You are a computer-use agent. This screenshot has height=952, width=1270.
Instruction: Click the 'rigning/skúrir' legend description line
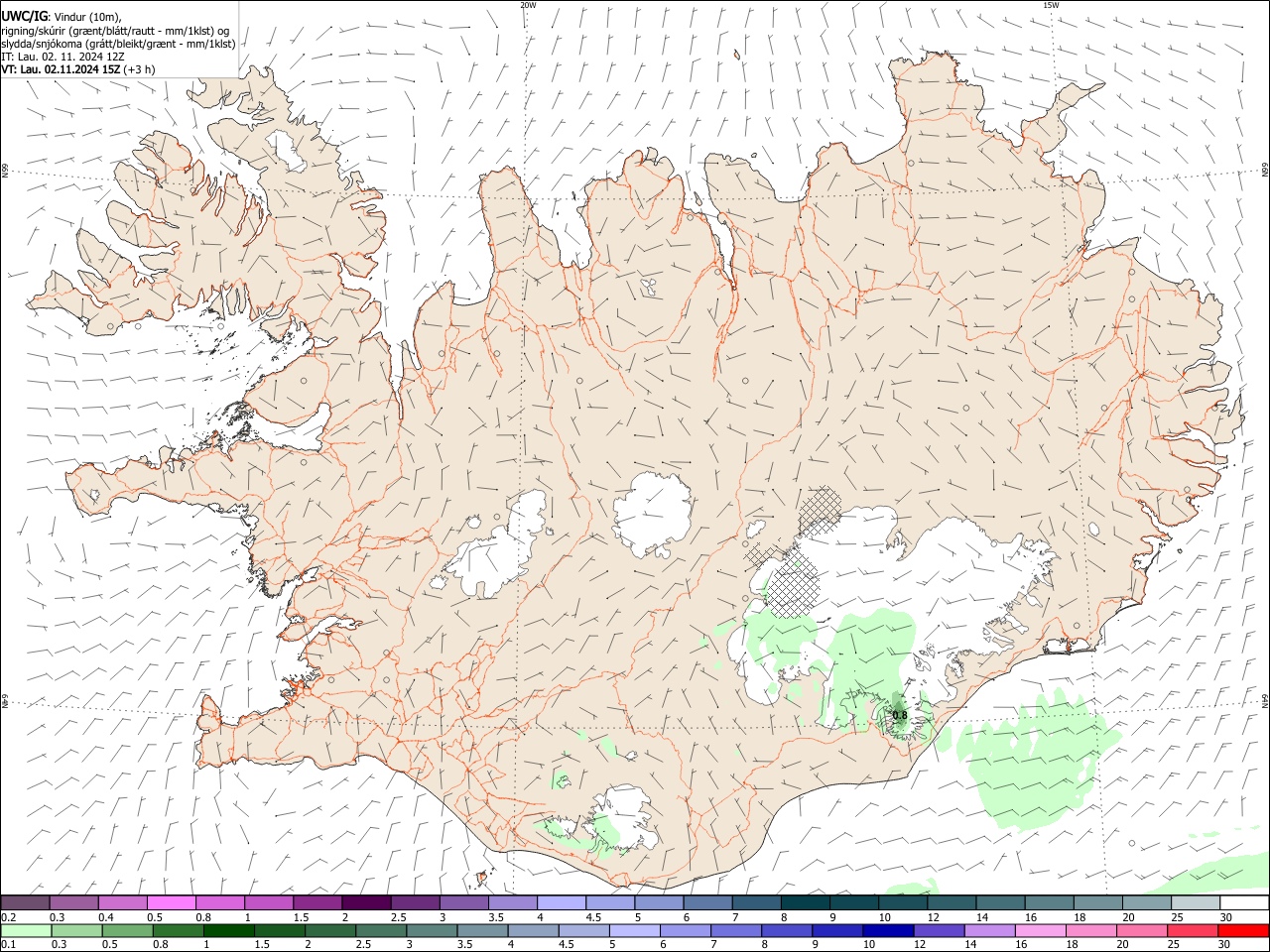click(x=114, y=31)
